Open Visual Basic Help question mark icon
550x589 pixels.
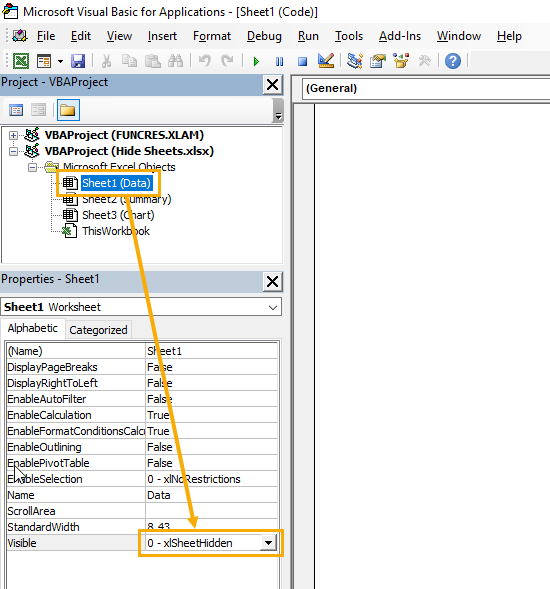tap(453, 61)
